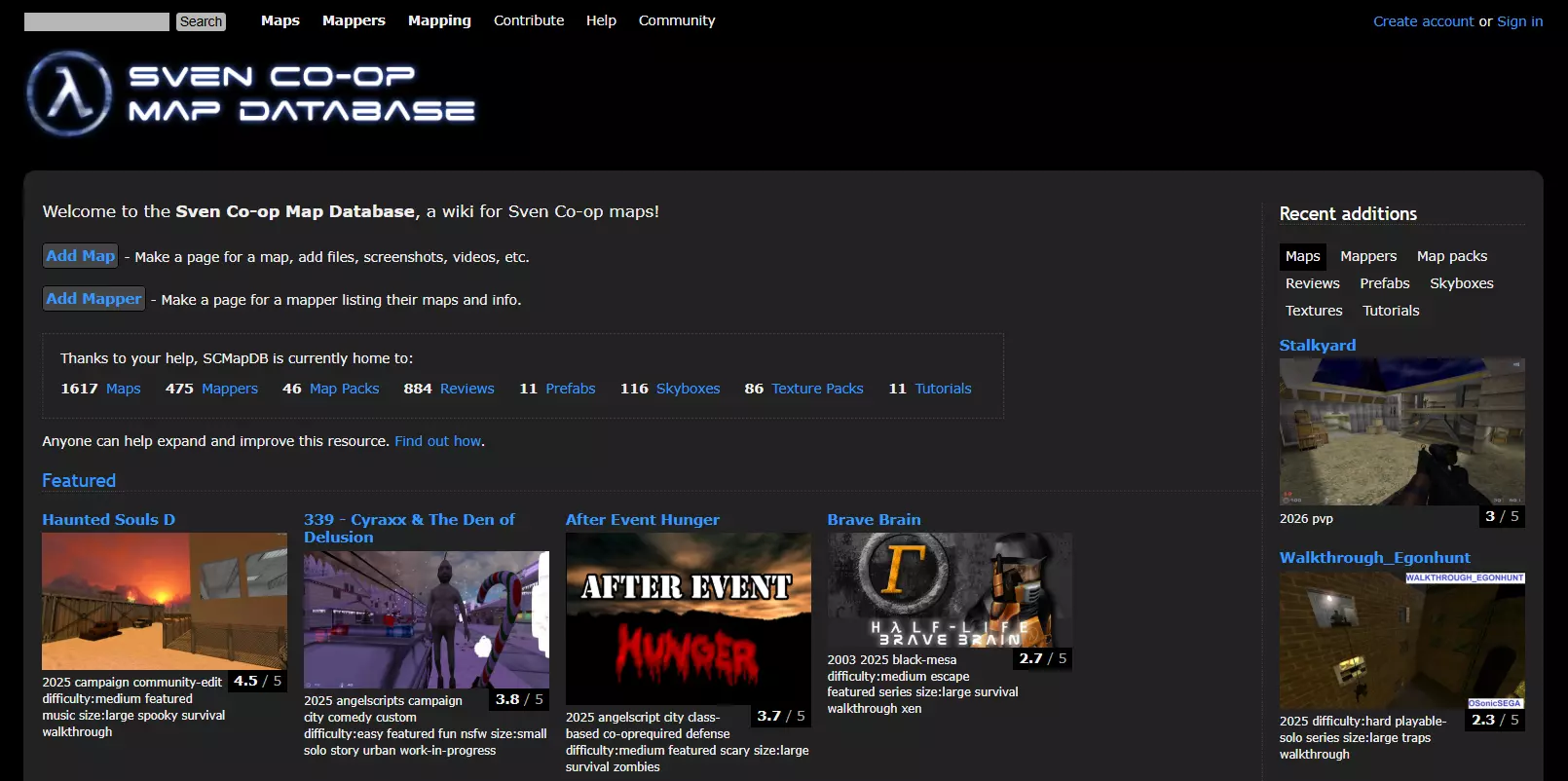Image resolution: width=1568 pixels, height=781 pixels.
Task: Click the Stalkyard map thumbnail
Action: 1402,431
